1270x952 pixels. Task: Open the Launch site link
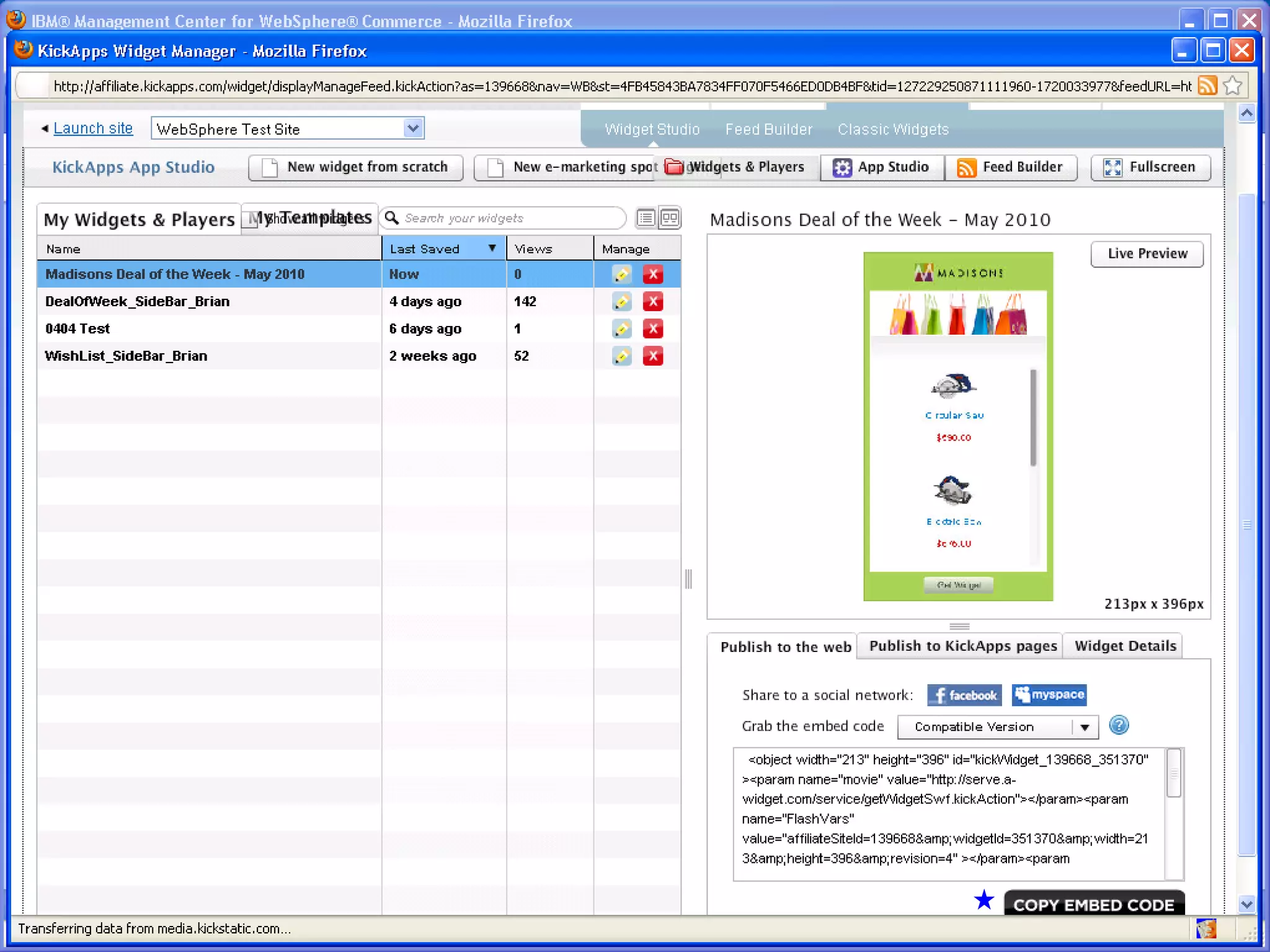pyautogui.click(x=93, y=128)
